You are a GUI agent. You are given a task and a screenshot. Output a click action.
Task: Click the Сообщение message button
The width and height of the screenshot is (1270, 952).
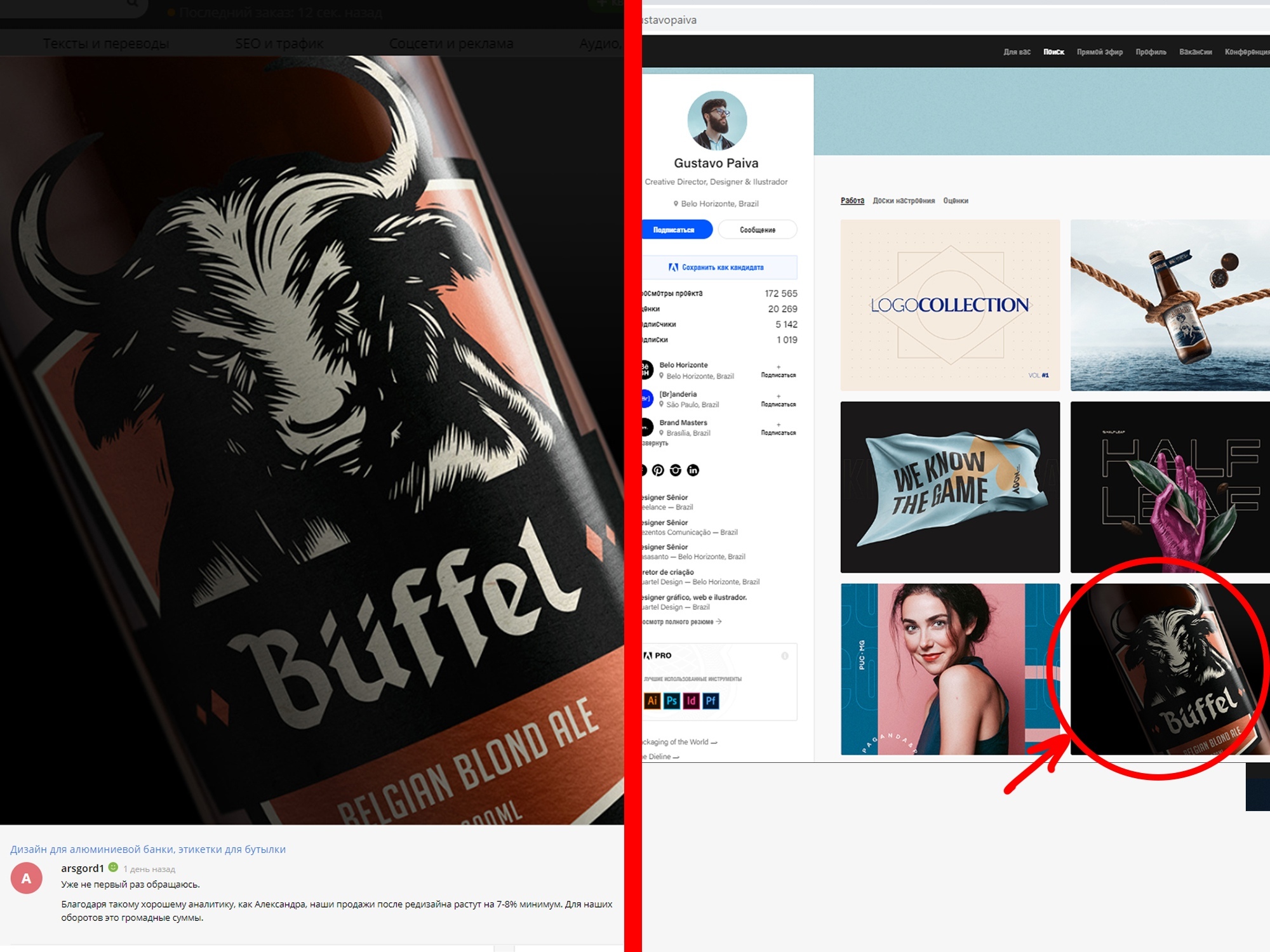[x=758, y=230]
